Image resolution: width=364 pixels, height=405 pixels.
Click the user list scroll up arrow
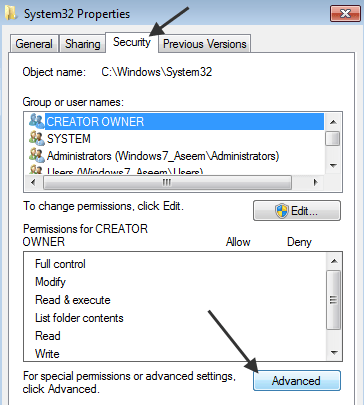pyautogui.click(x=333, y=122)
